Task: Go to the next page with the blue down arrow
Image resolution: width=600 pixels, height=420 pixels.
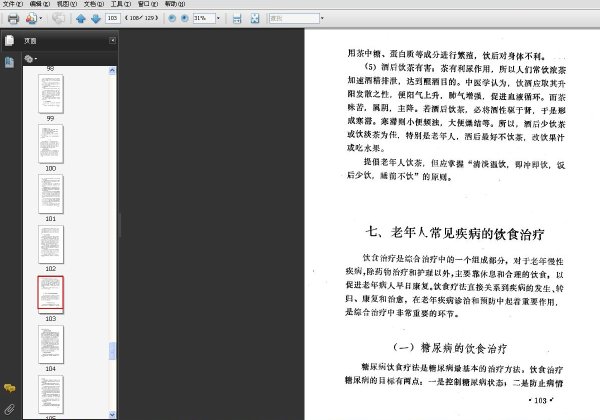Action: (x=96, y=18)
